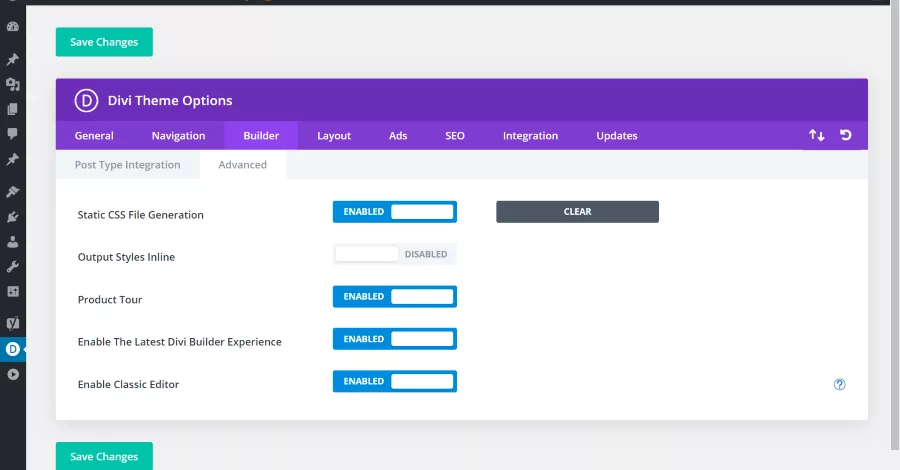
Task: Open the Yoast SEO icon in sidebar
Action: pos(13,323)
